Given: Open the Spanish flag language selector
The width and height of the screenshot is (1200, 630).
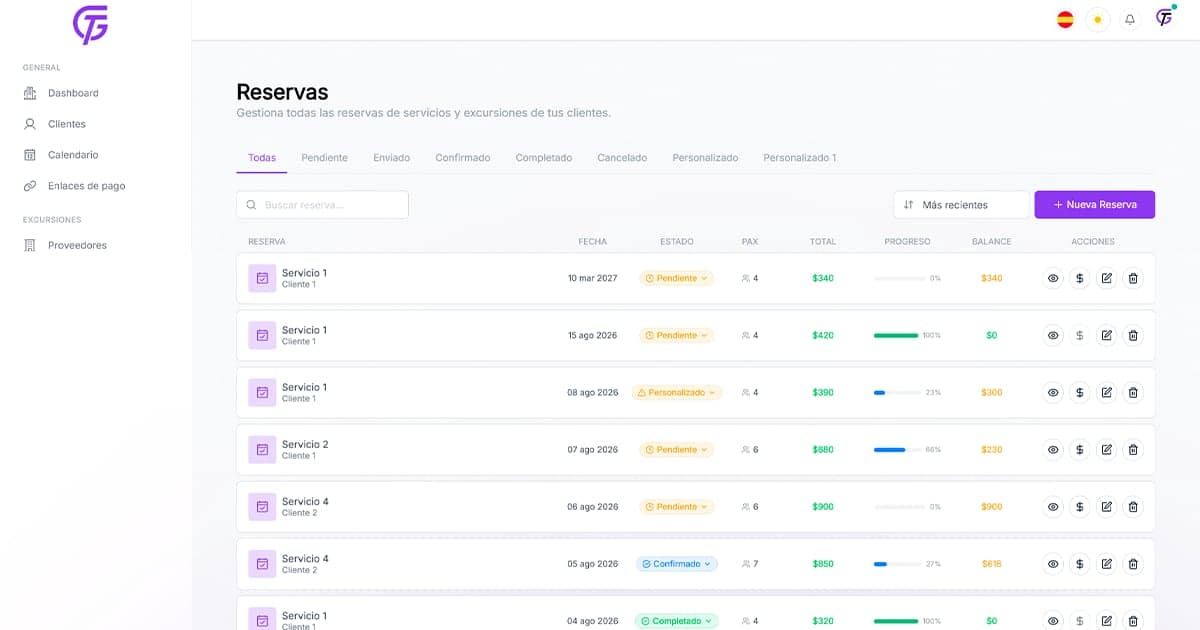Looking at the screenshot, I should tap(1065, 19).
